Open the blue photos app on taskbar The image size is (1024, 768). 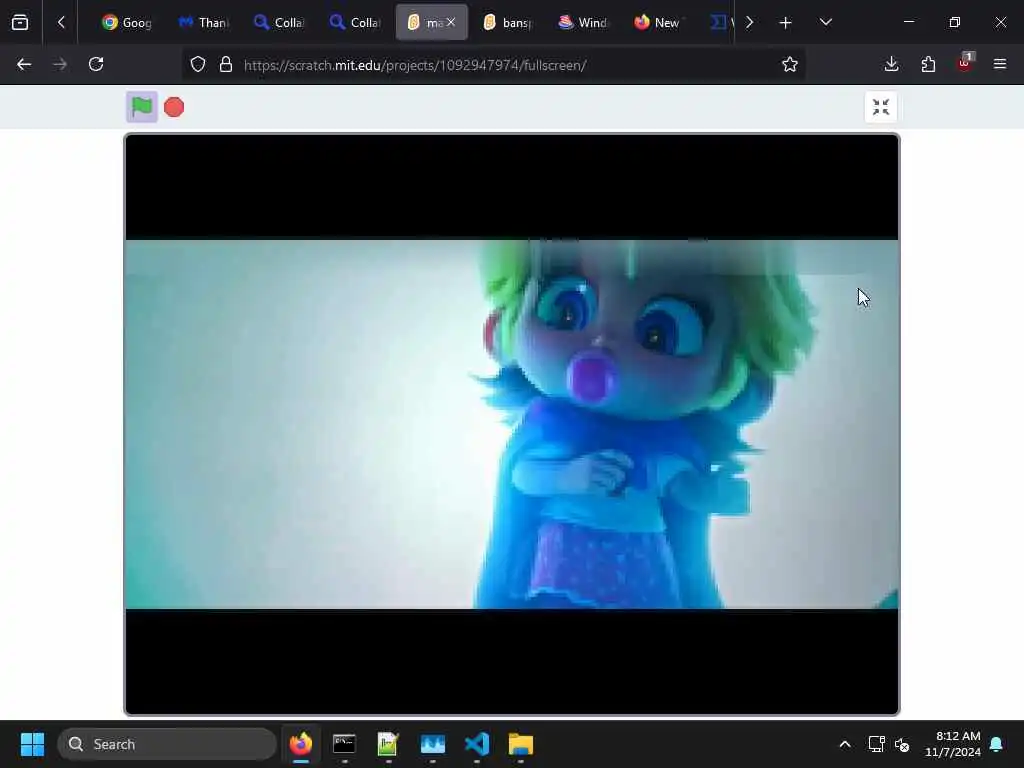click(x=432, y=744)
